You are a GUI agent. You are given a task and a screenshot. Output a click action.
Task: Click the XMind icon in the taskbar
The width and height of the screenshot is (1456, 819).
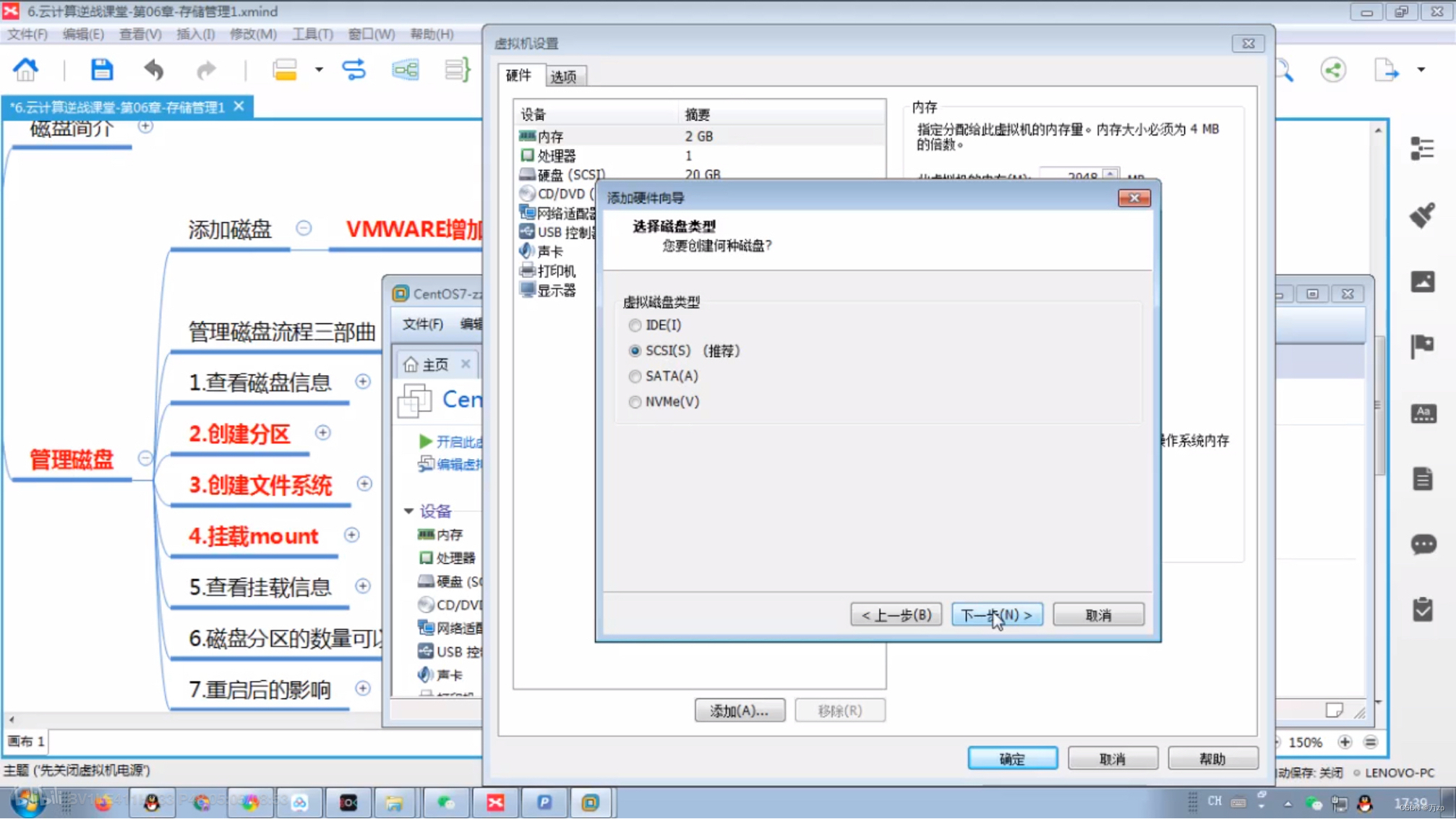point(495,802)
